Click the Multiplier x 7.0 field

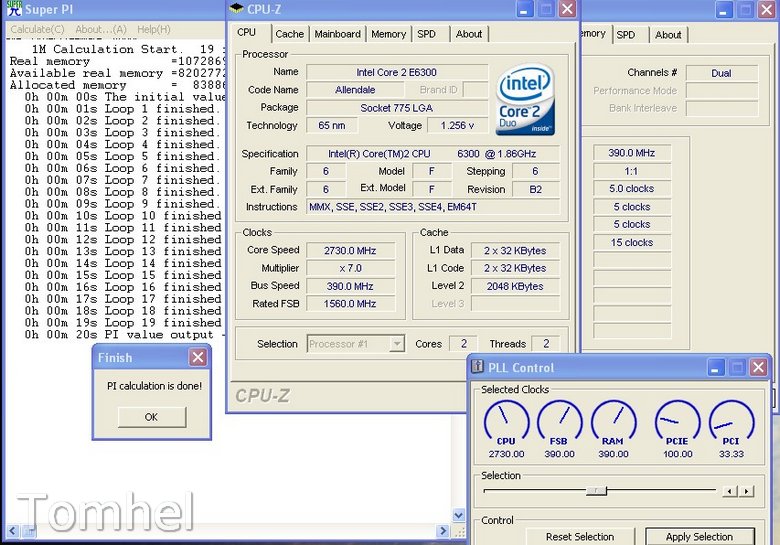[350, 269]
